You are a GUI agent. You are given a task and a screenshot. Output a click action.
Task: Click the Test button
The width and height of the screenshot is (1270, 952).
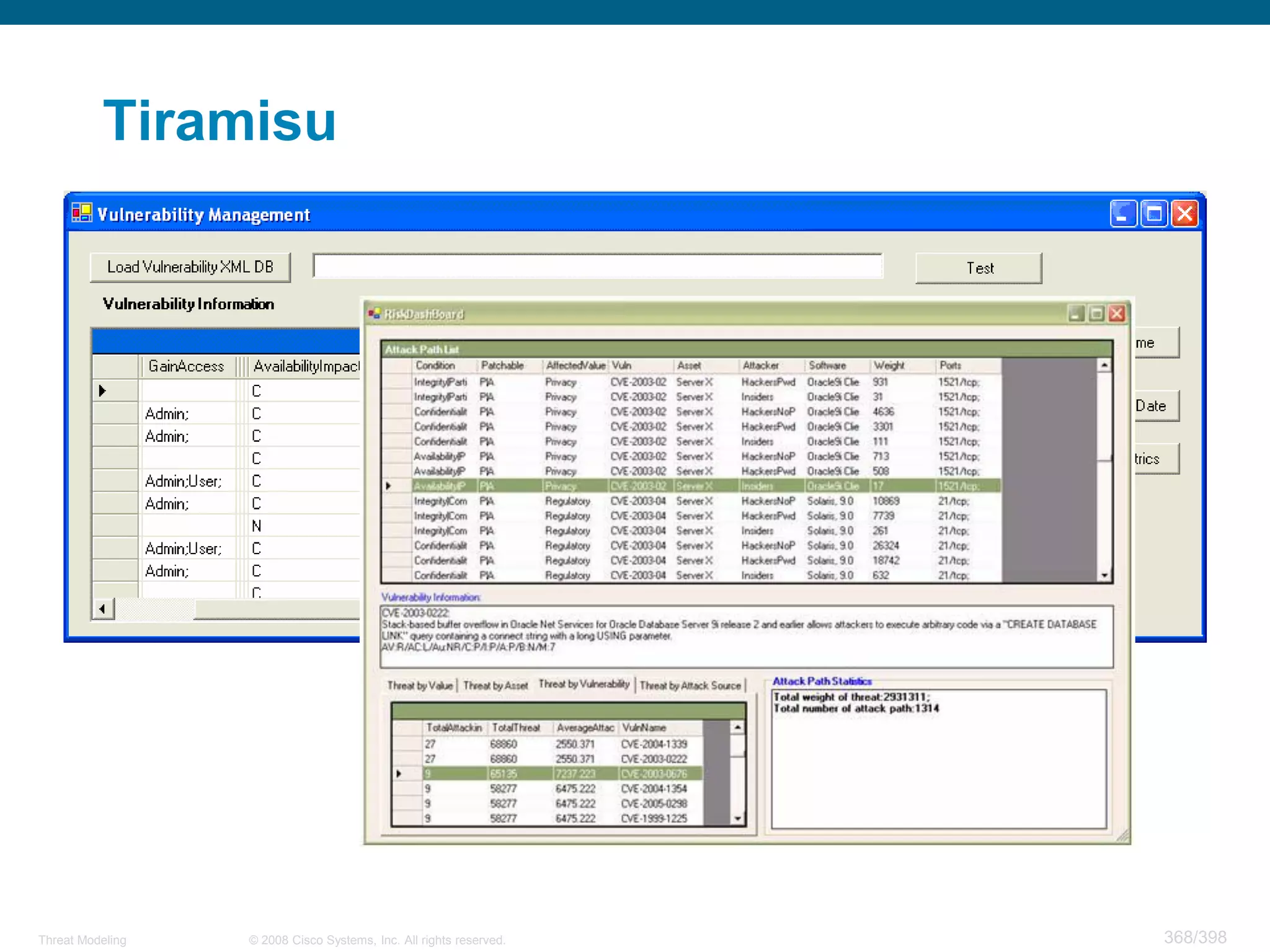coord(979,268)
